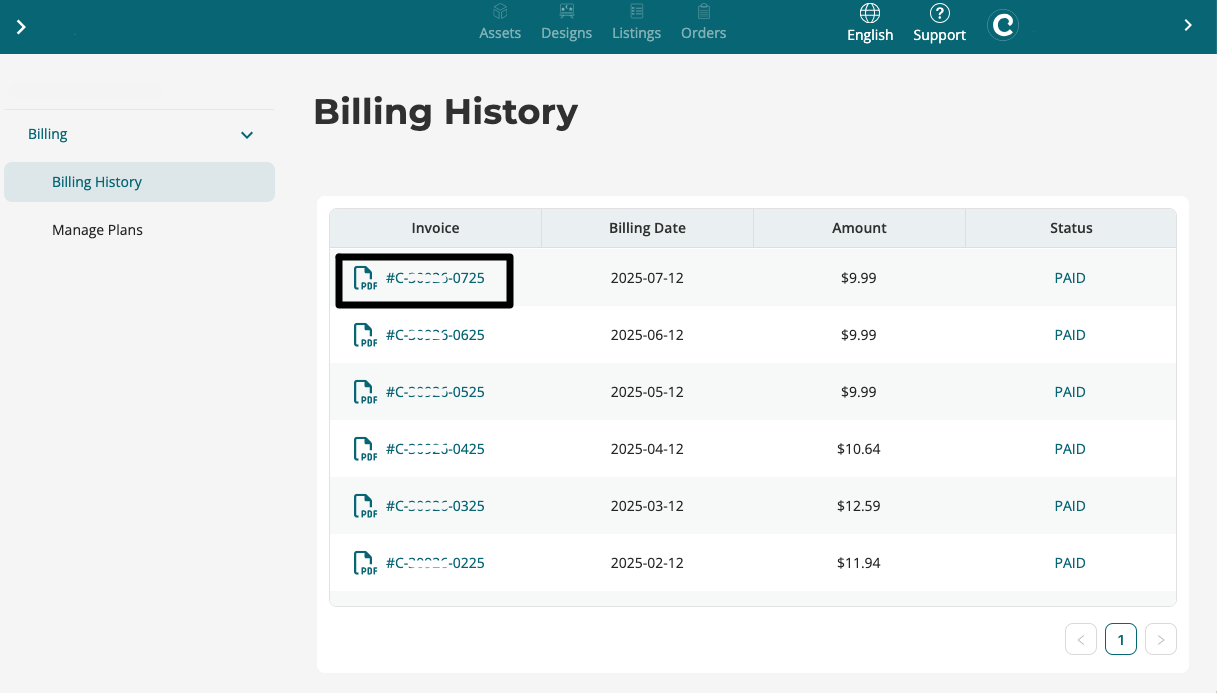Click the English language label
1217x693 pixels.
pyautogui.click(x=870, y=35)
